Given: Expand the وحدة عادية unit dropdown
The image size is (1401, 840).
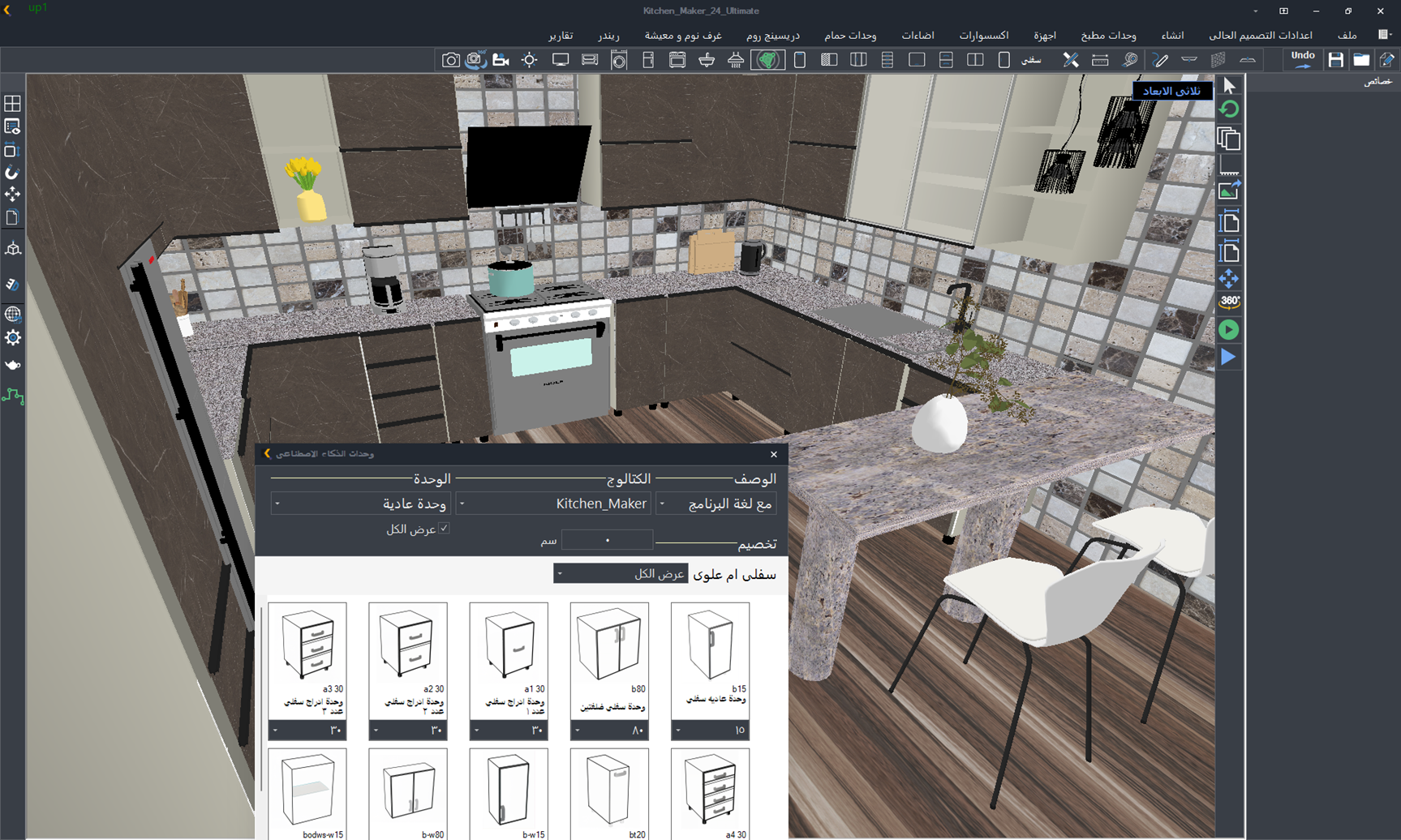Looking at the screenshot, I should pos(361,504).
